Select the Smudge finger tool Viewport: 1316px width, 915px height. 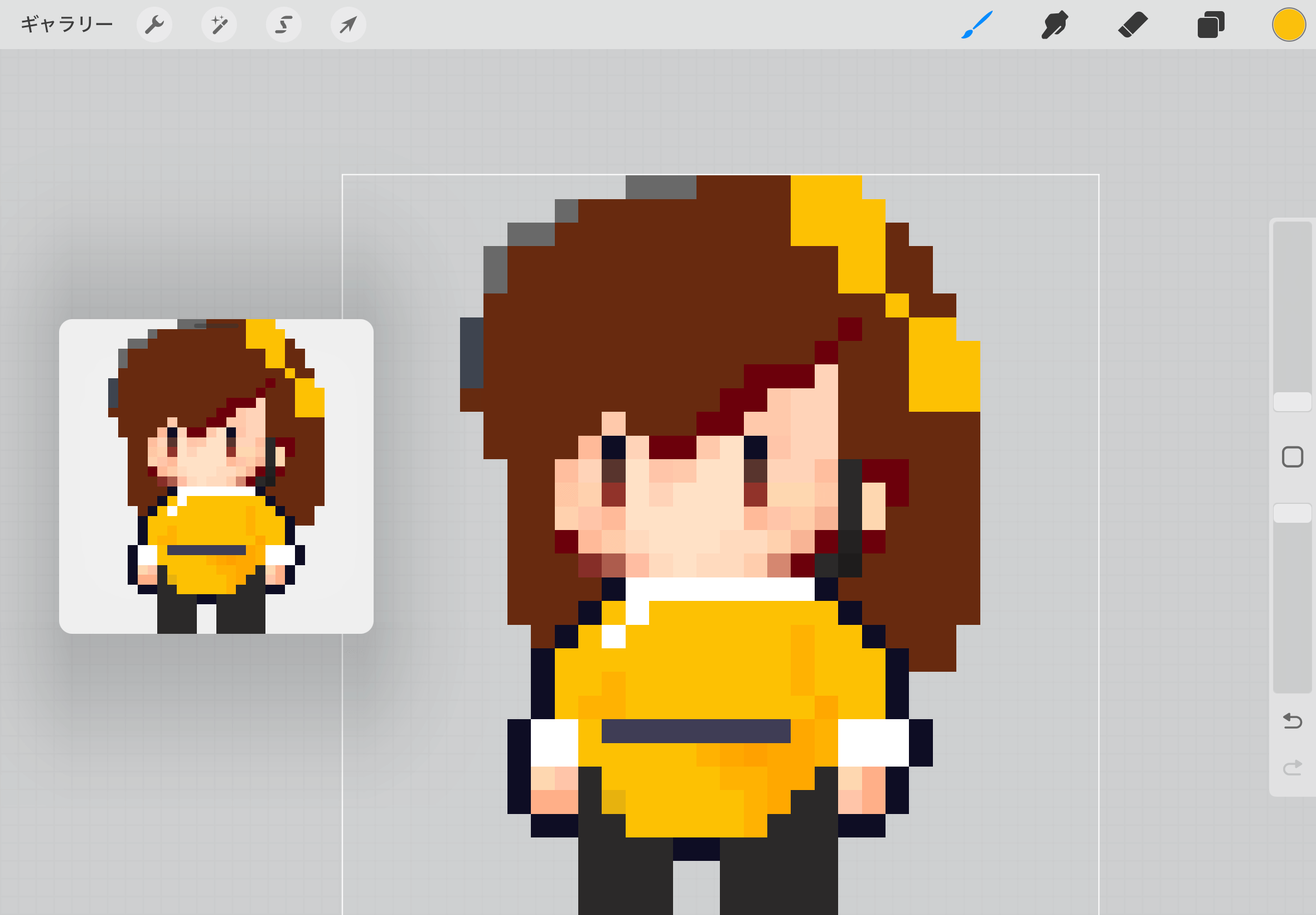click(x=1054, y=25)
